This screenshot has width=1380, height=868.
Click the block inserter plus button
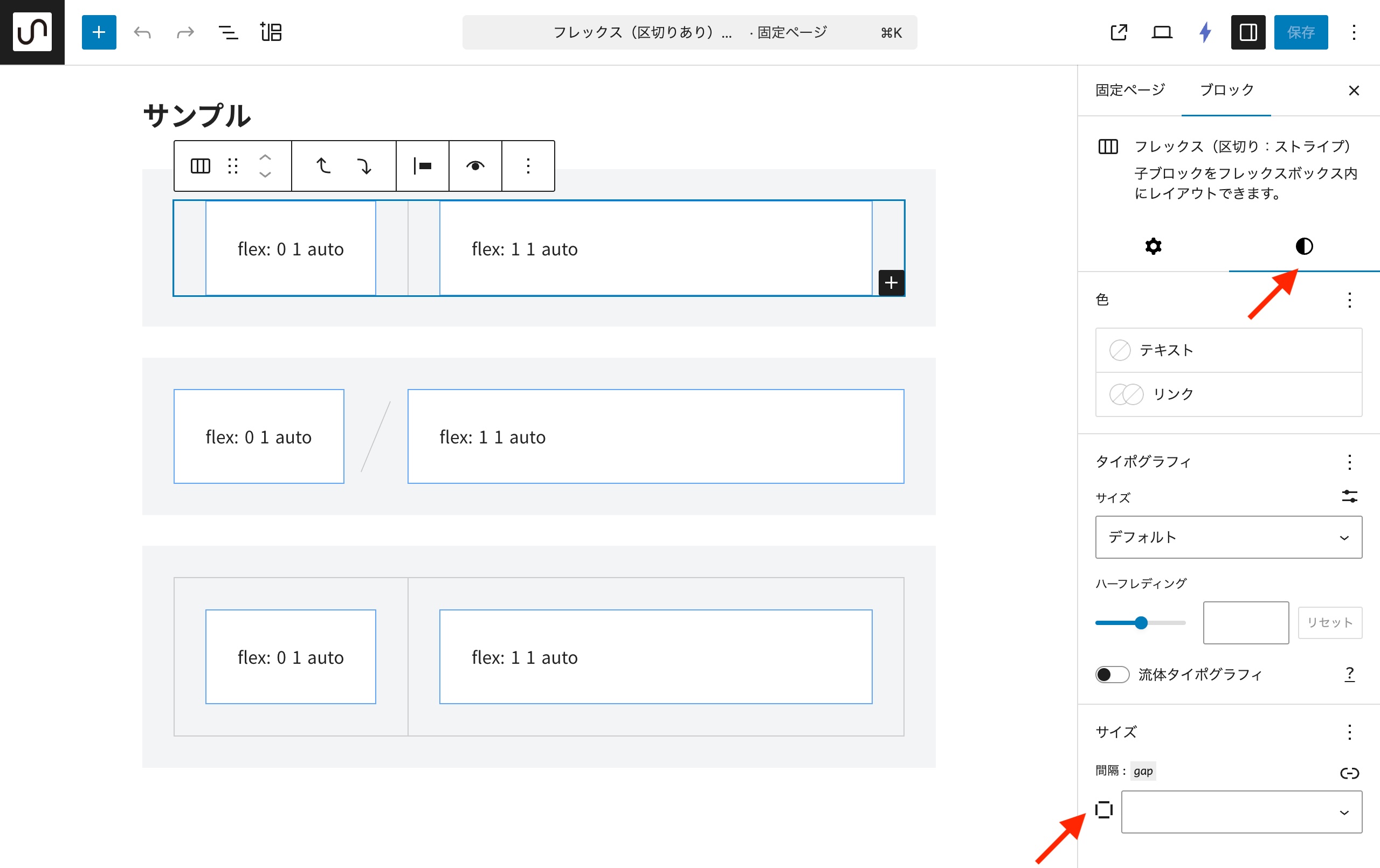tap(99, 32)
